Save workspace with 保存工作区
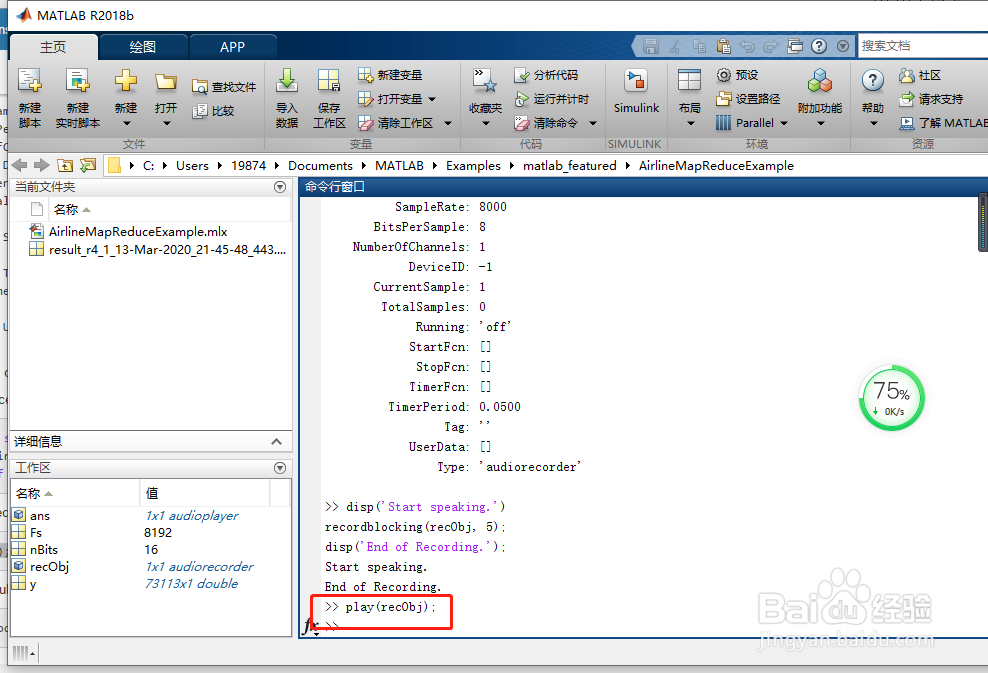Viewport: 988px width, 673px height. [329, 98]
